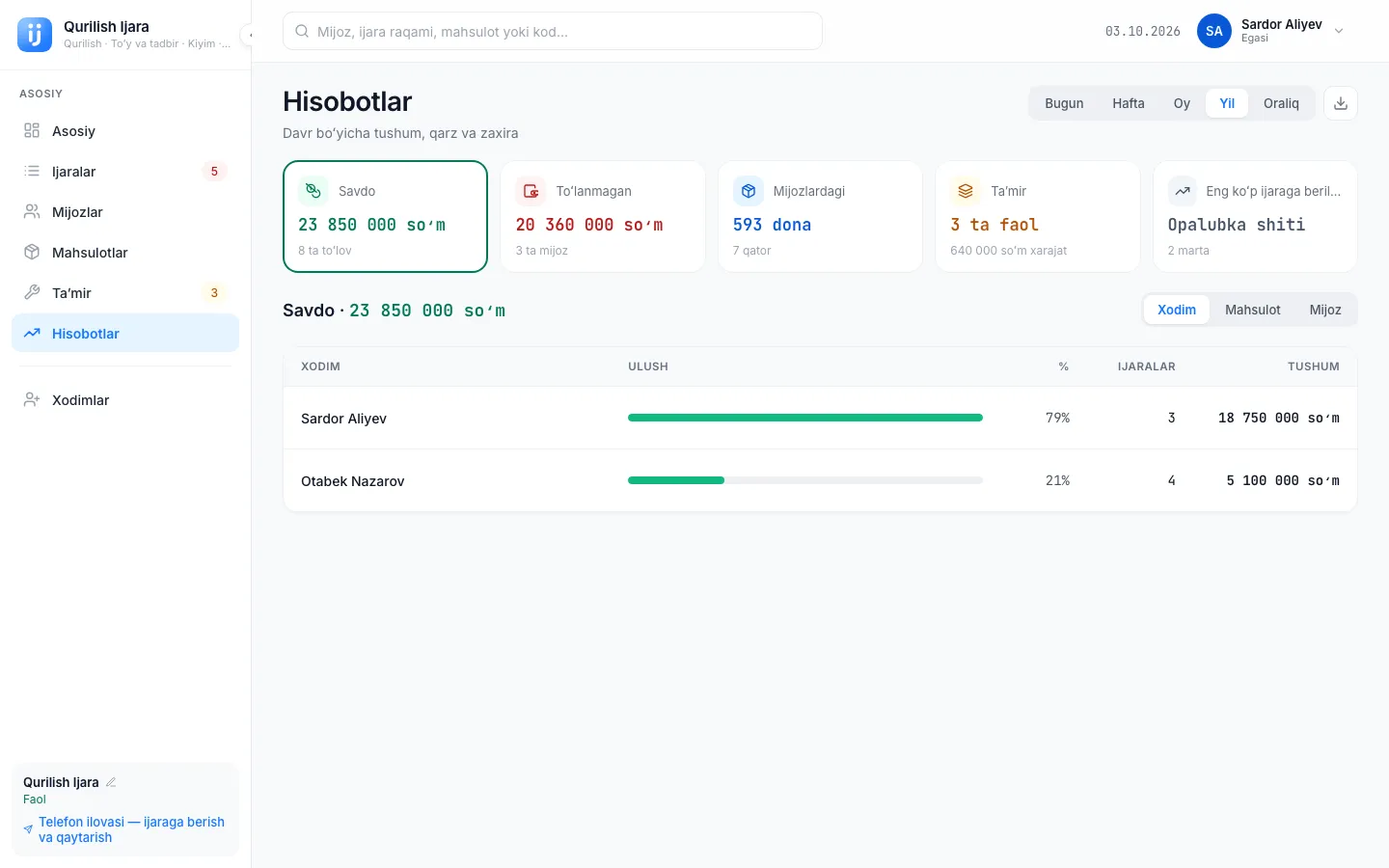1389x868 pixels.
Task: Open the Telefon ilovasi link
Action: point(125,829)
